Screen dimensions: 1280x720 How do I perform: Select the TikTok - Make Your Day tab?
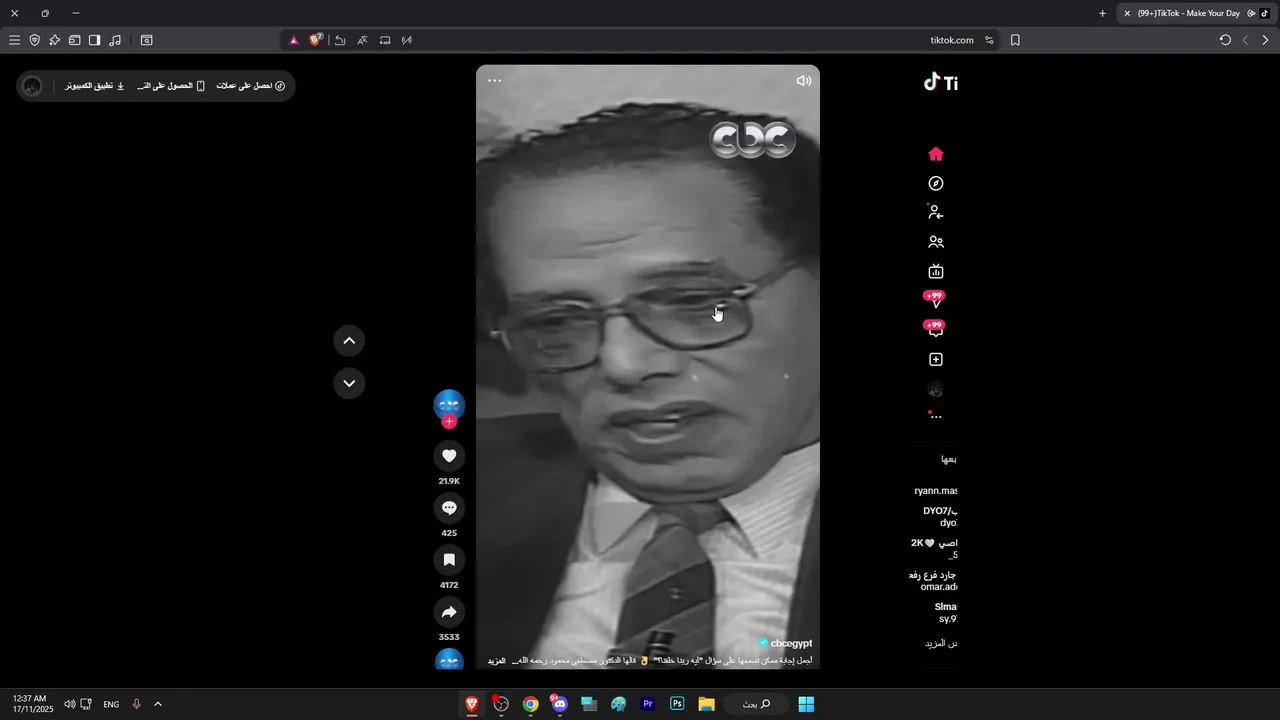[x=1197, y=13]
